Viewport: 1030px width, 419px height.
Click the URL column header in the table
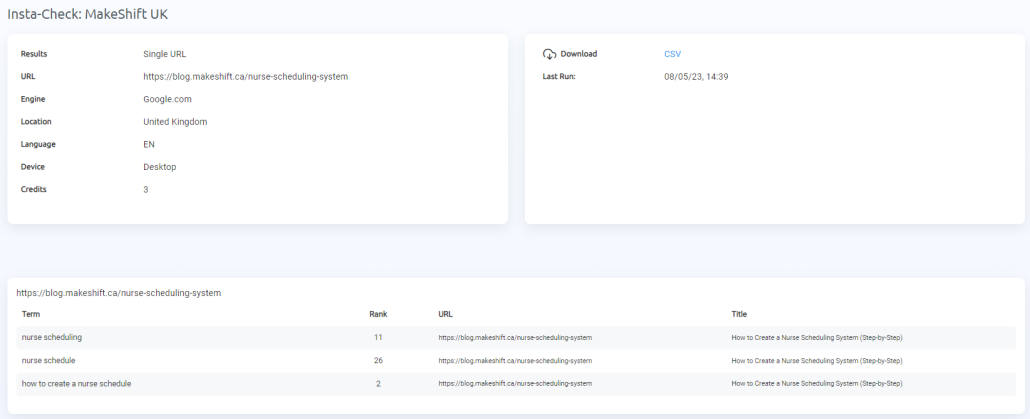pyautogui.click(x=445, y=314)
